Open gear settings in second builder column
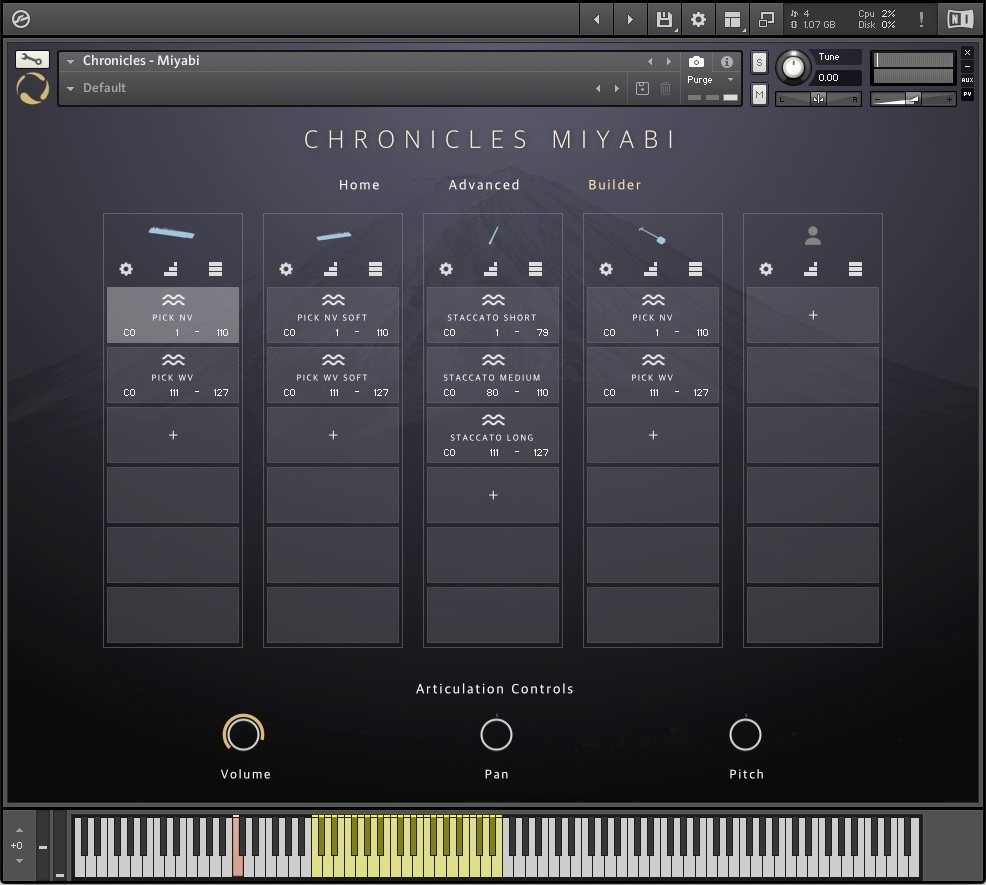This screenshot has height=885, width=986. click(x=286, y=269)
